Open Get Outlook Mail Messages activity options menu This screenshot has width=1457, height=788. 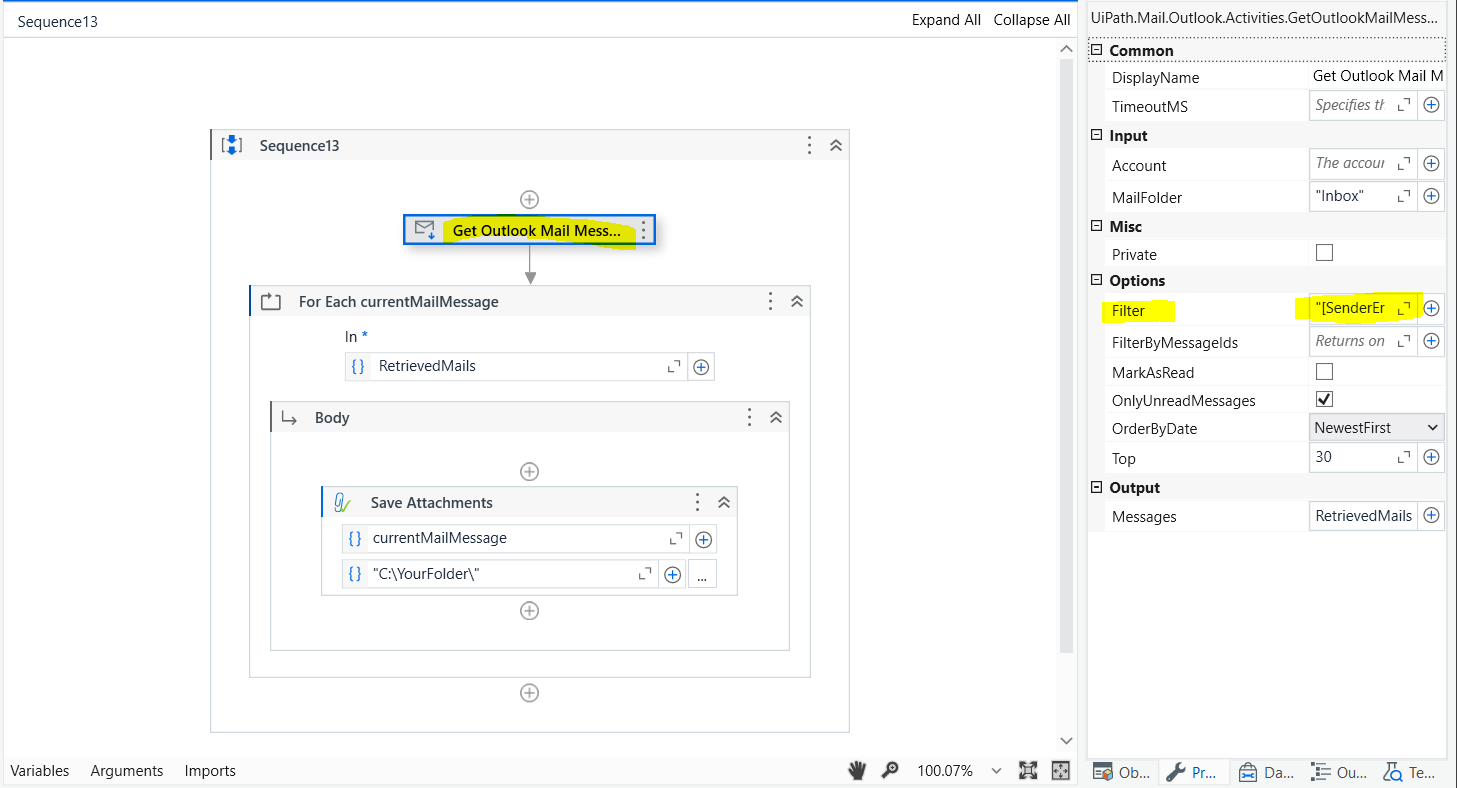click(644, 231)
